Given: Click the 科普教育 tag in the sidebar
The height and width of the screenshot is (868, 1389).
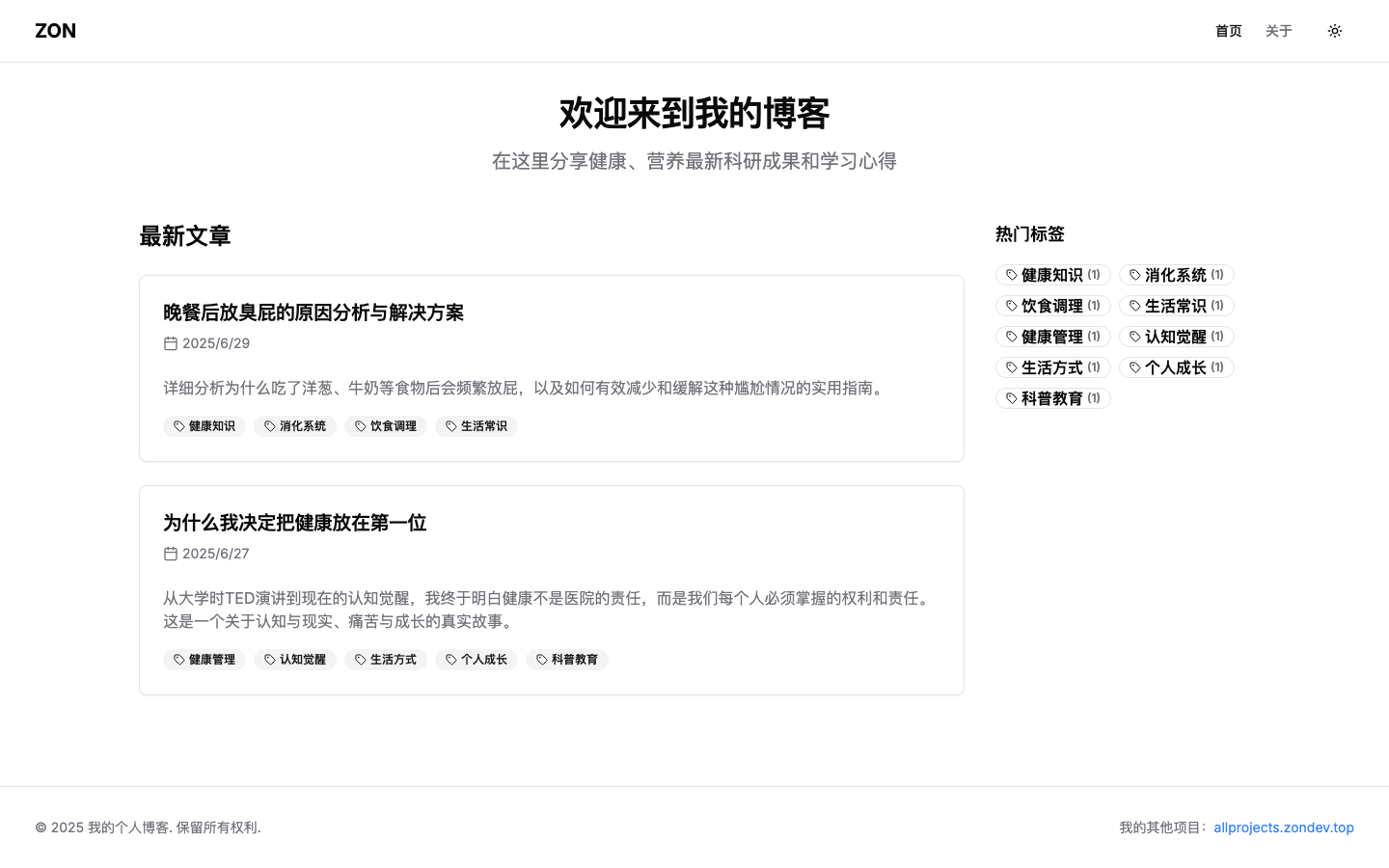Looking at the screenshot, I should [1052, 397].
